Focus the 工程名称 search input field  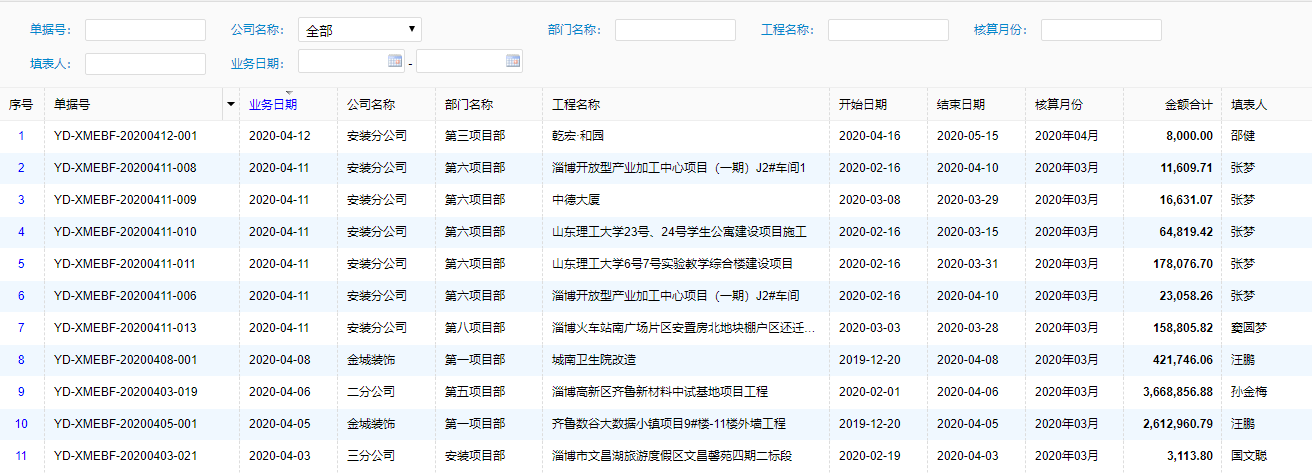point(888,30)
